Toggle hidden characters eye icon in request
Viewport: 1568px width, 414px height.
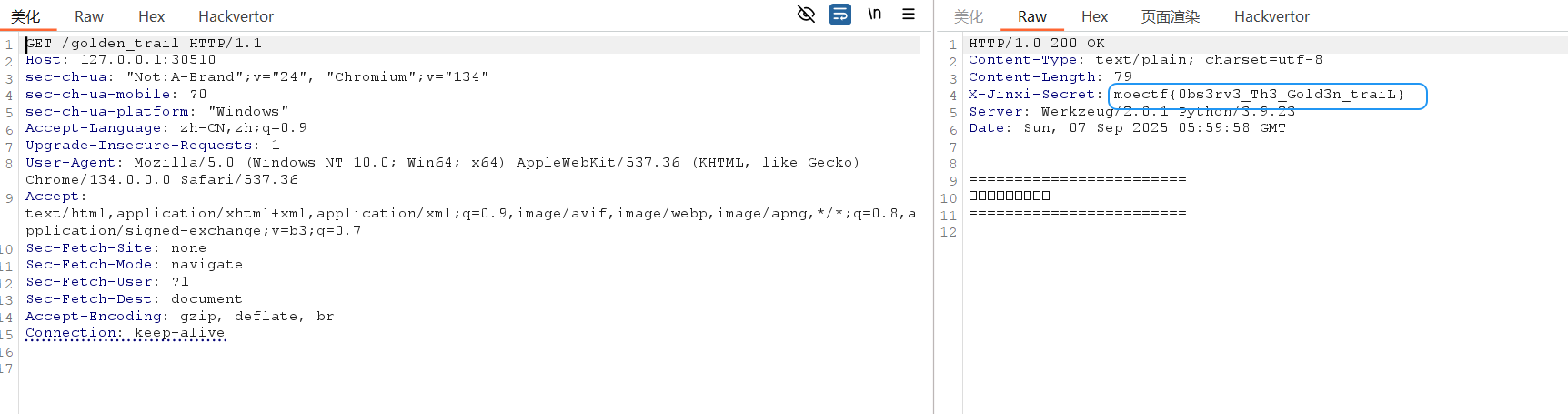pyautogui.click(x=806, y=14)
